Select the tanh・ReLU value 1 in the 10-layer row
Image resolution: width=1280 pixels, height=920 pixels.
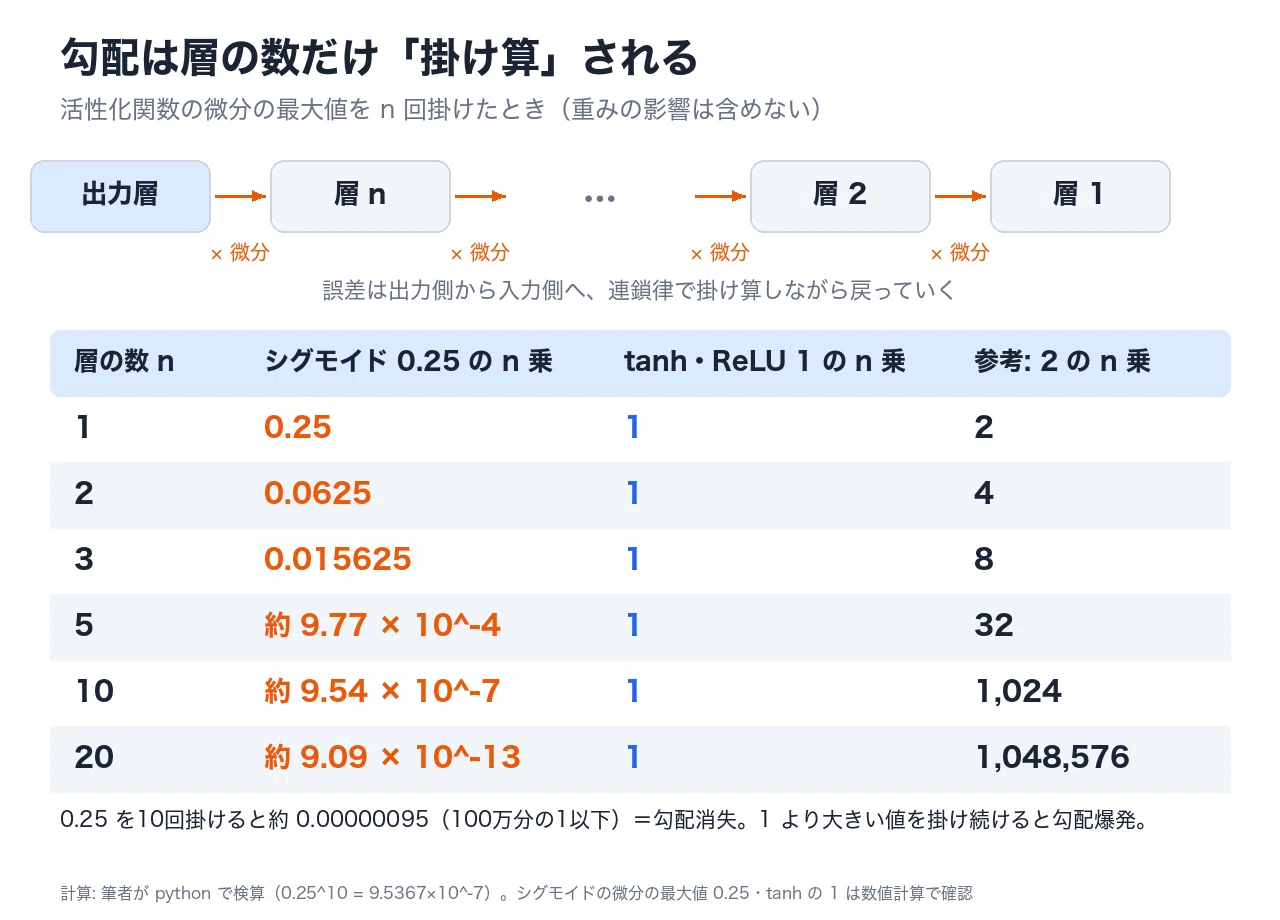[632, 691]
